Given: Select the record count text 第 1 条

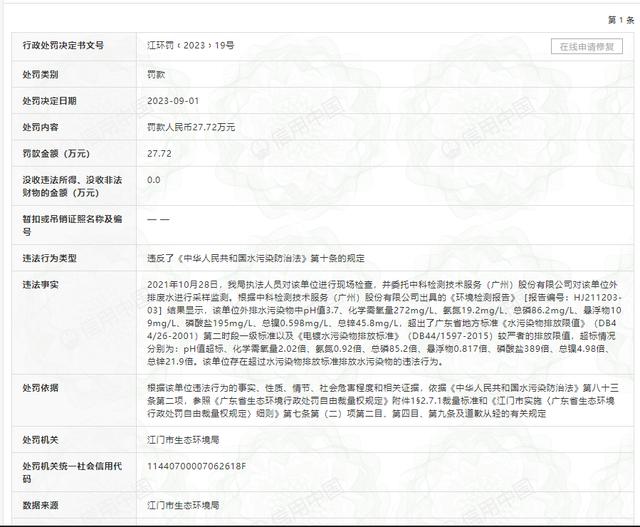Looking at the screenshot, I should [621, 20].
